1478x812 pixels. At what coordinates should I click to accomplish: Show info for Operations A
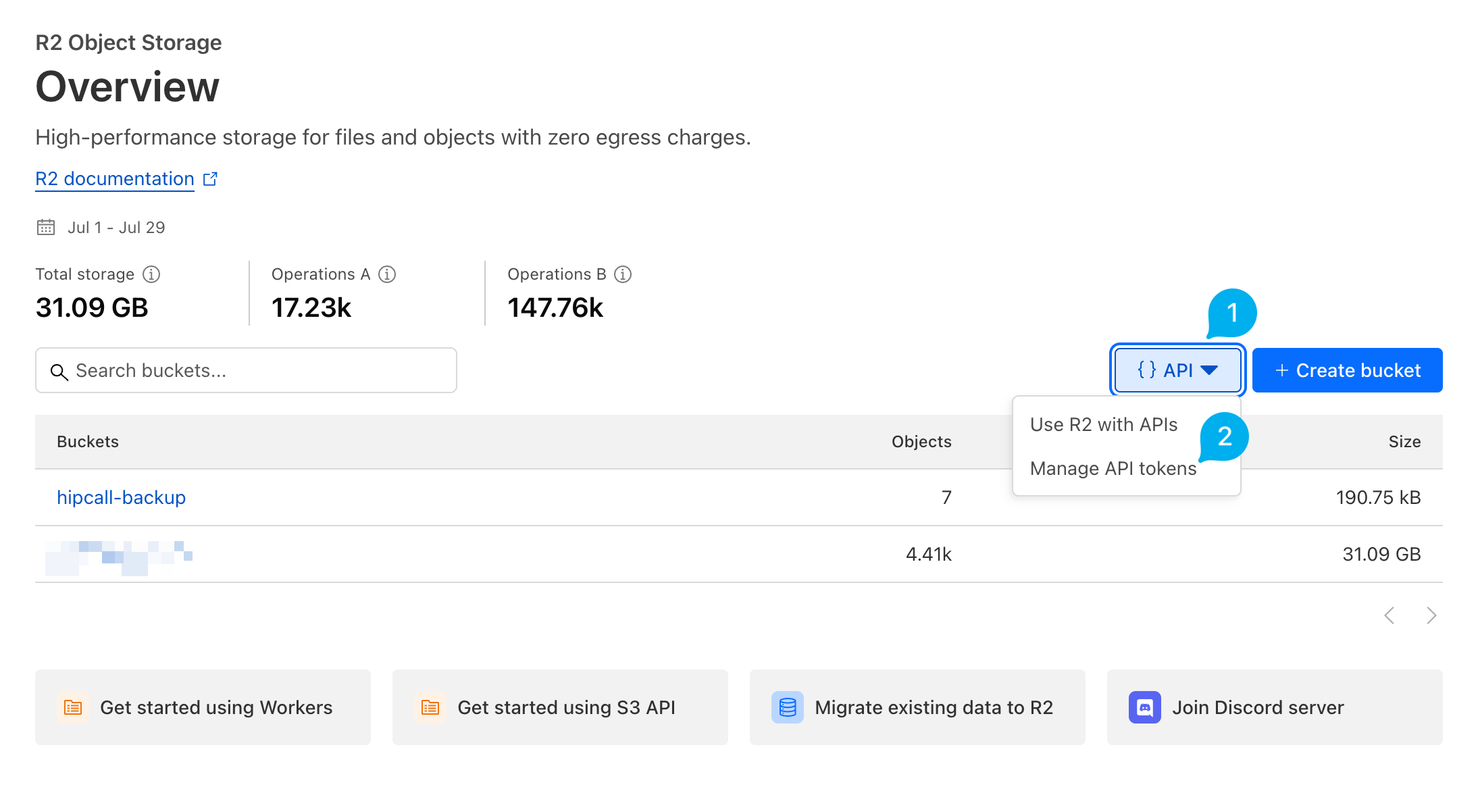coord(387,274)
